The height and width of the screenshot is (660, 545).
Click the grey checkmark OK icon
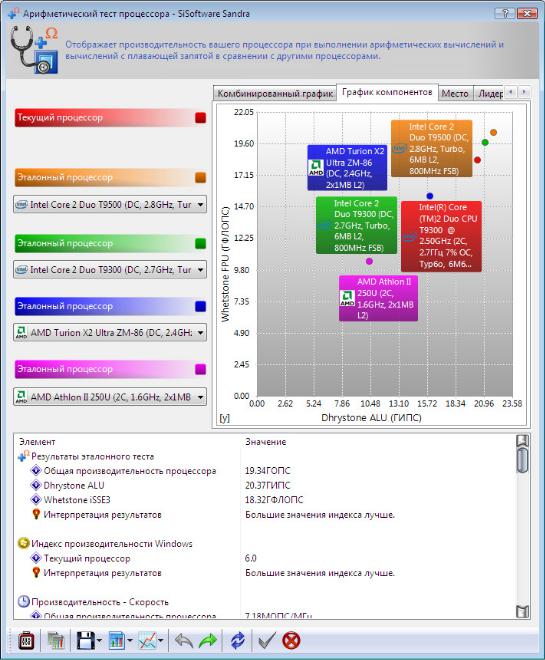coord(266,641)
